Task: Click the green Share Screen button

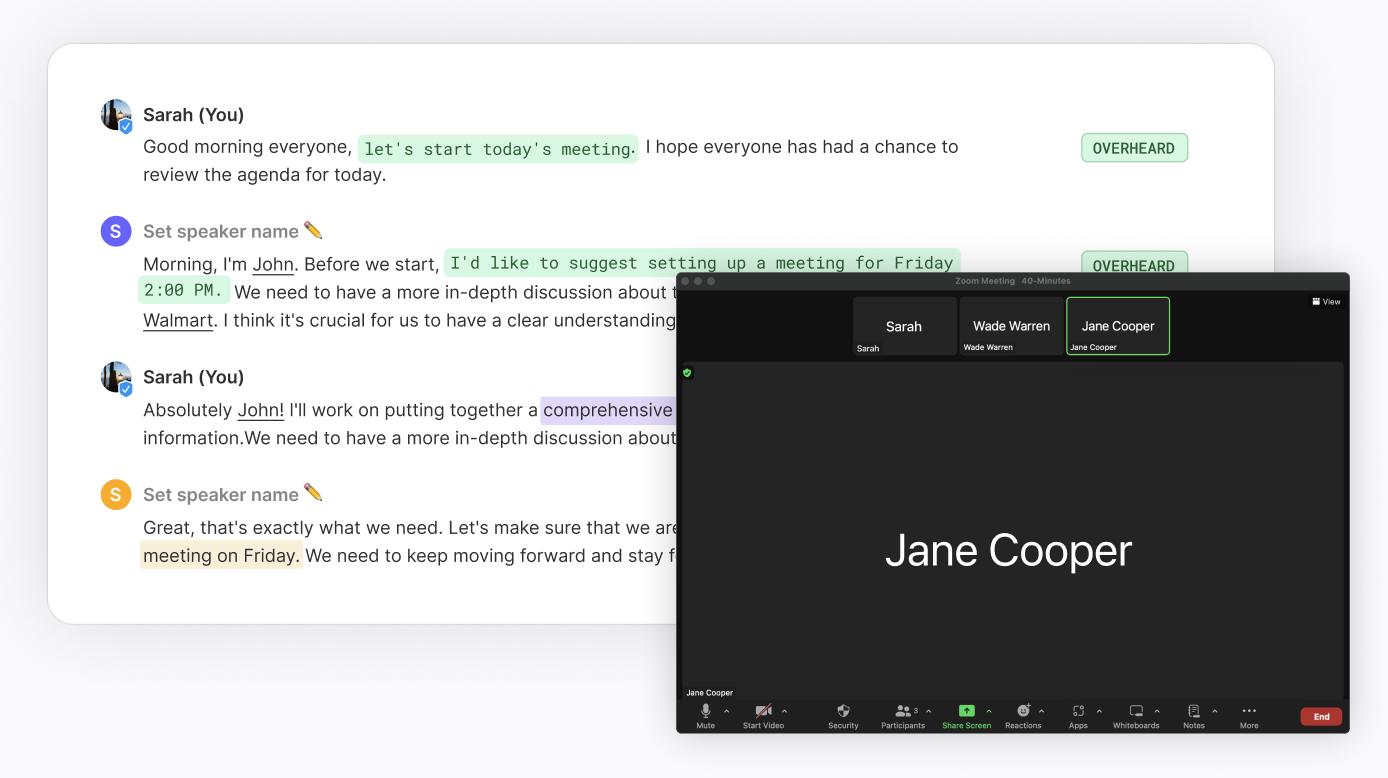Action: pyautogui.click(x=966, y=715)
